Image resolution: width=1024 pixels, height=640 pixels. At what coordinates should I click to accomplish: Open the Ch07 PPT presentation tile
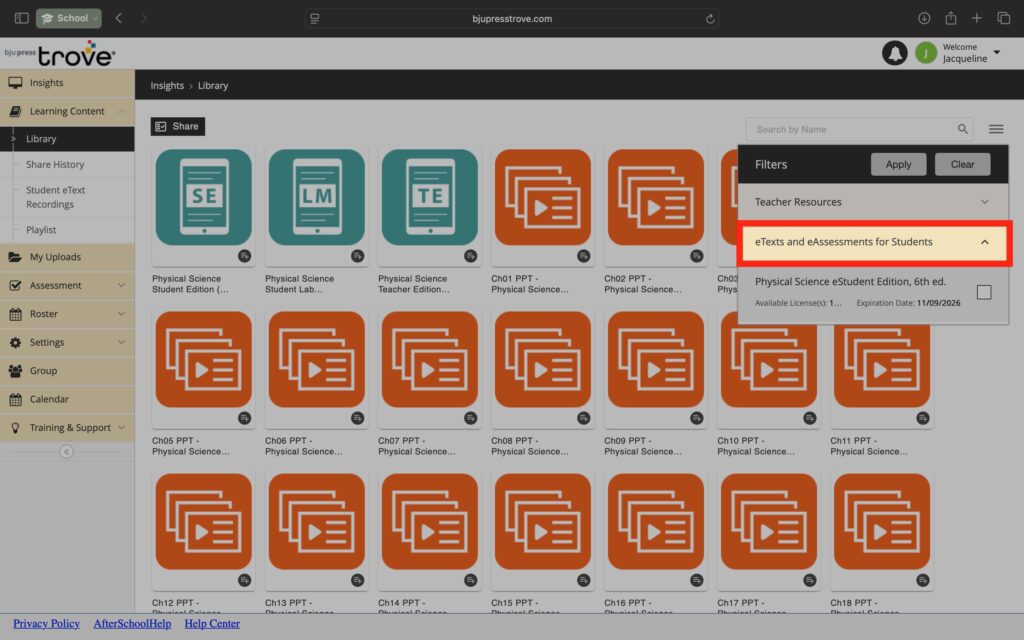pyautogui.click(x=430, y=359)
